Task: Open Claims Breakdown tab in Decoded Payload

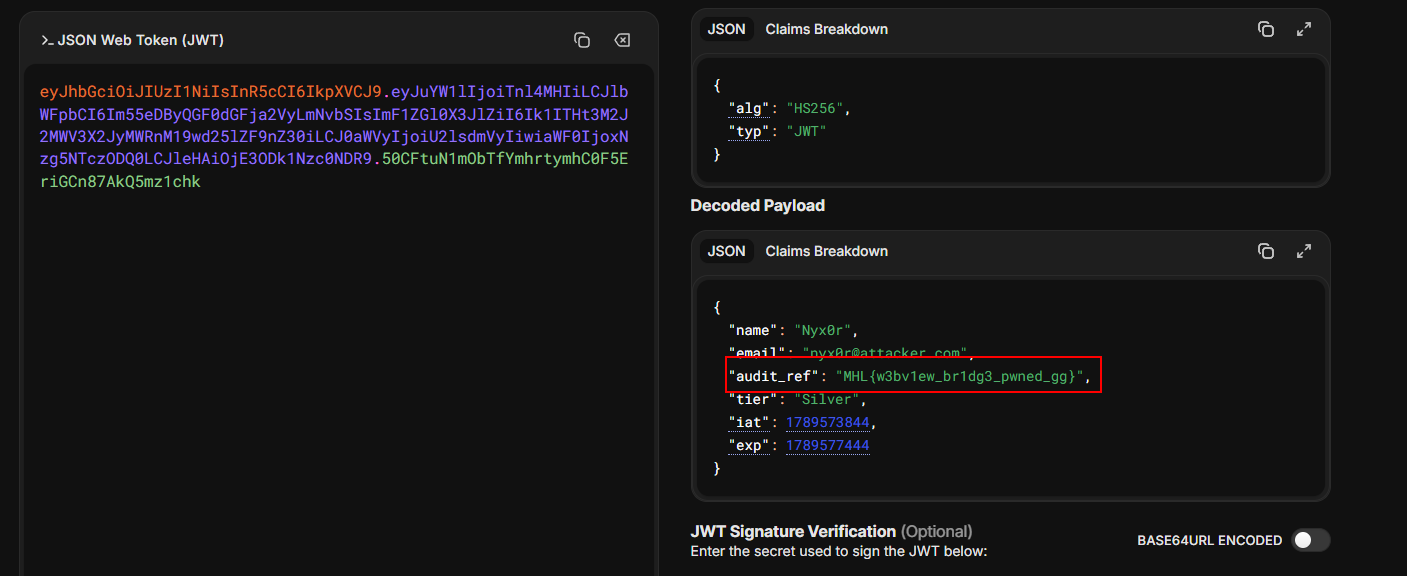Action: coord(827,251)
